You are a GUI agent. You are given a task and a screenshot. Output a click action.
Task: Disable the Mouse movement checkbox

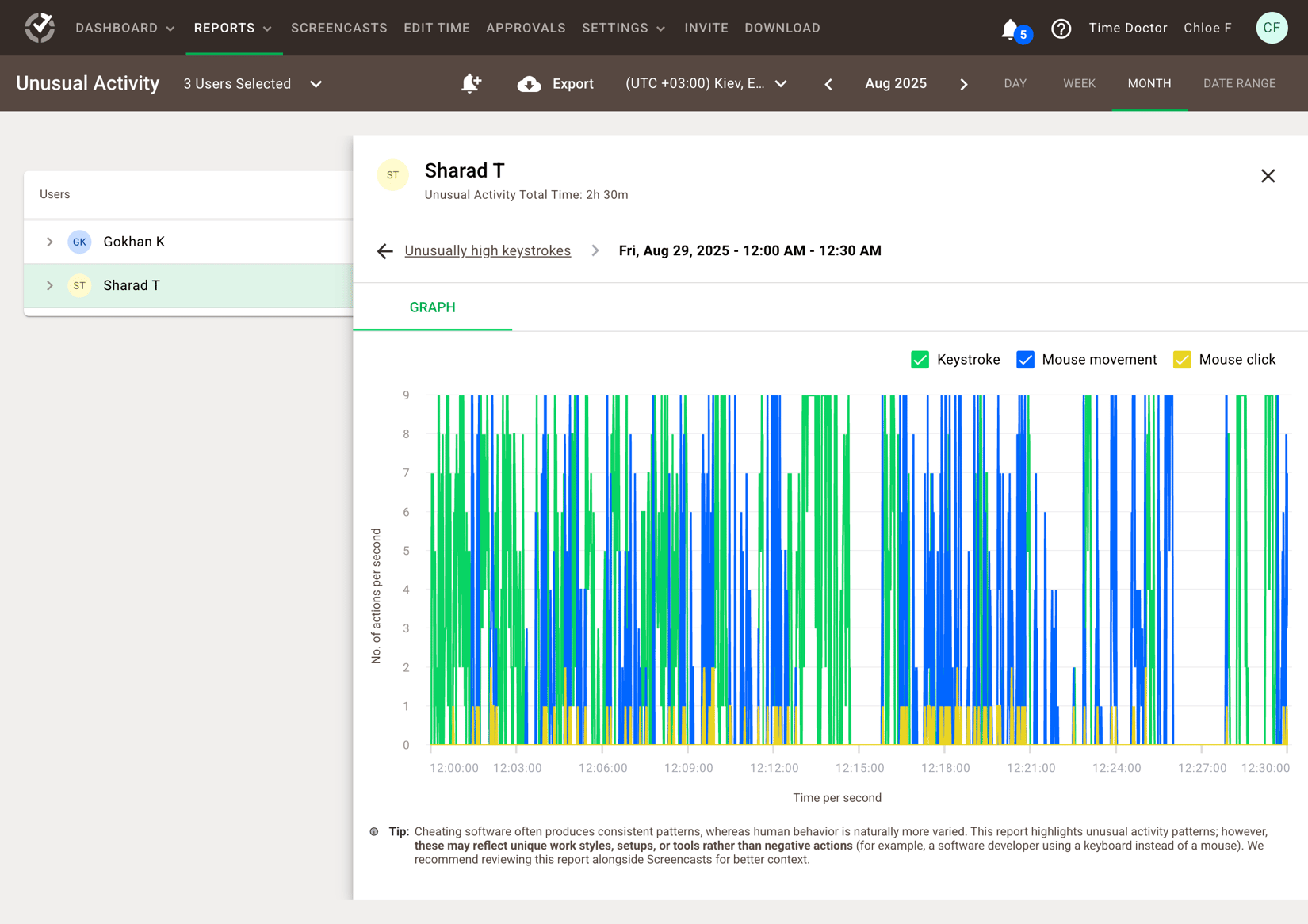[1025, 359]
